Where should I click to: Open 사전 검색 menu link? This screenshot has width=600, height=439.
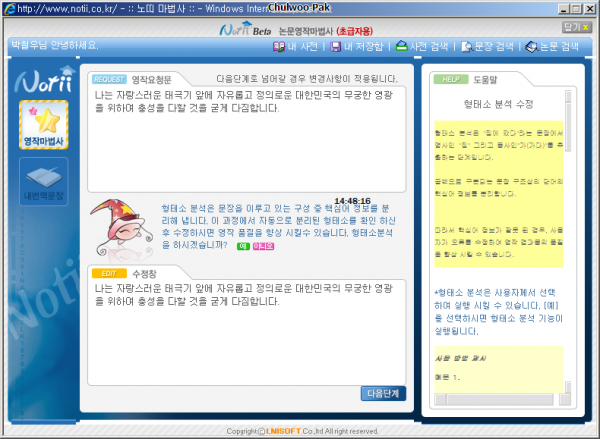coord(429,47)
